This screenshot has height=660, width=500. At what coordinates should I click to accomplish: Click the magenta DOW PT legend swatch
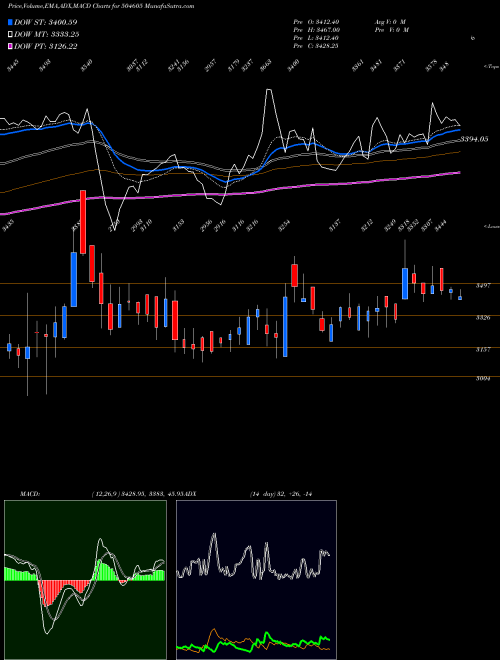[x=10, y=47]
